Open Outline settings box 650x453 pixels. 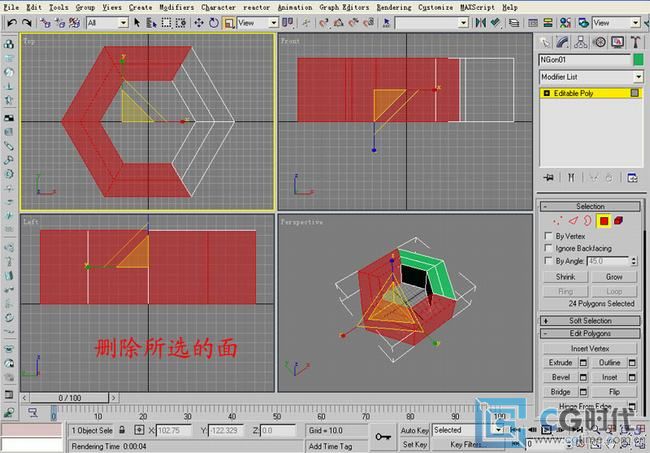click(632, 363)
